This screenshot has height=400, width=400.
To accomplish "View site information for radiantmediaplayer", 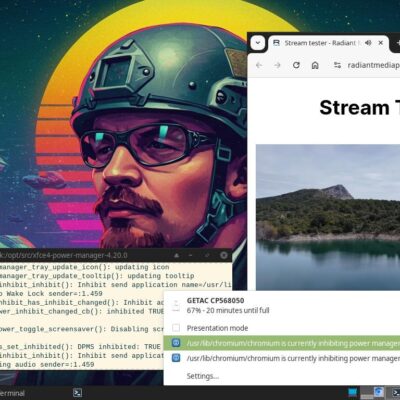I will click(x=337, y=65).
